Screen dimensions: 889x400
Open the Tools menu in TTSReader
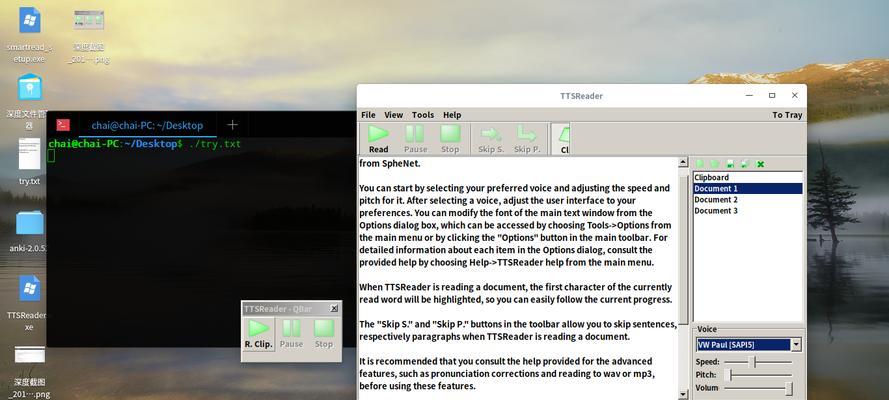tap(423, 114)
